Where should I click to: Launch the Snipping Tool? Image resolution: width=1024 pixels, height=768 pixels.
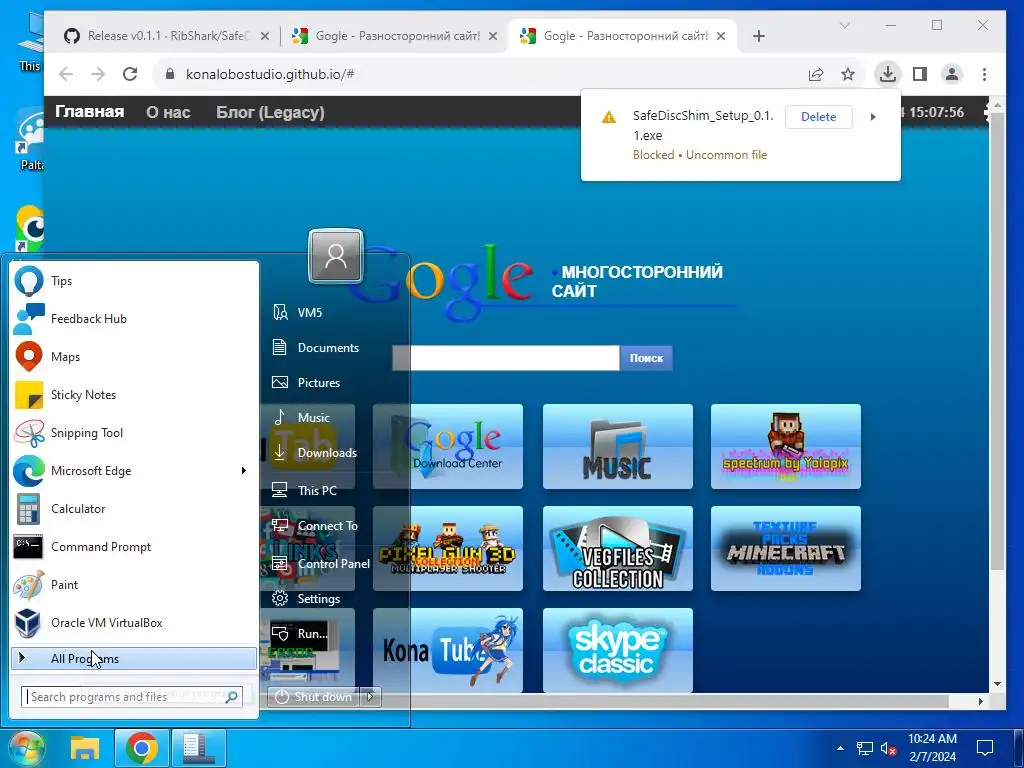click(x=134, y=432)
